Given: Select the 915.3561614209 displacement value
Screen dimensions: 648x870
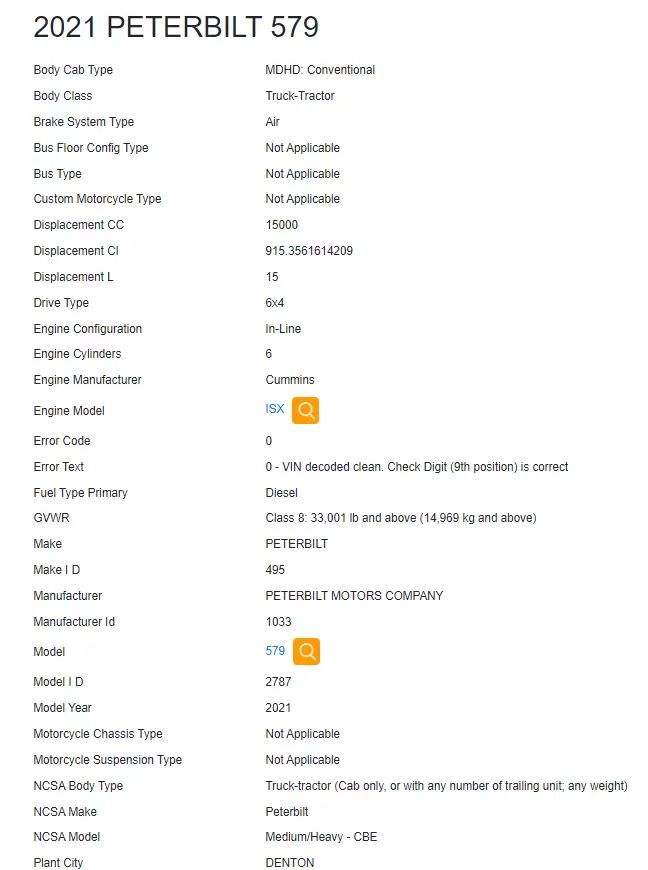Looking at the screenshot, I should tap(309, 251).
